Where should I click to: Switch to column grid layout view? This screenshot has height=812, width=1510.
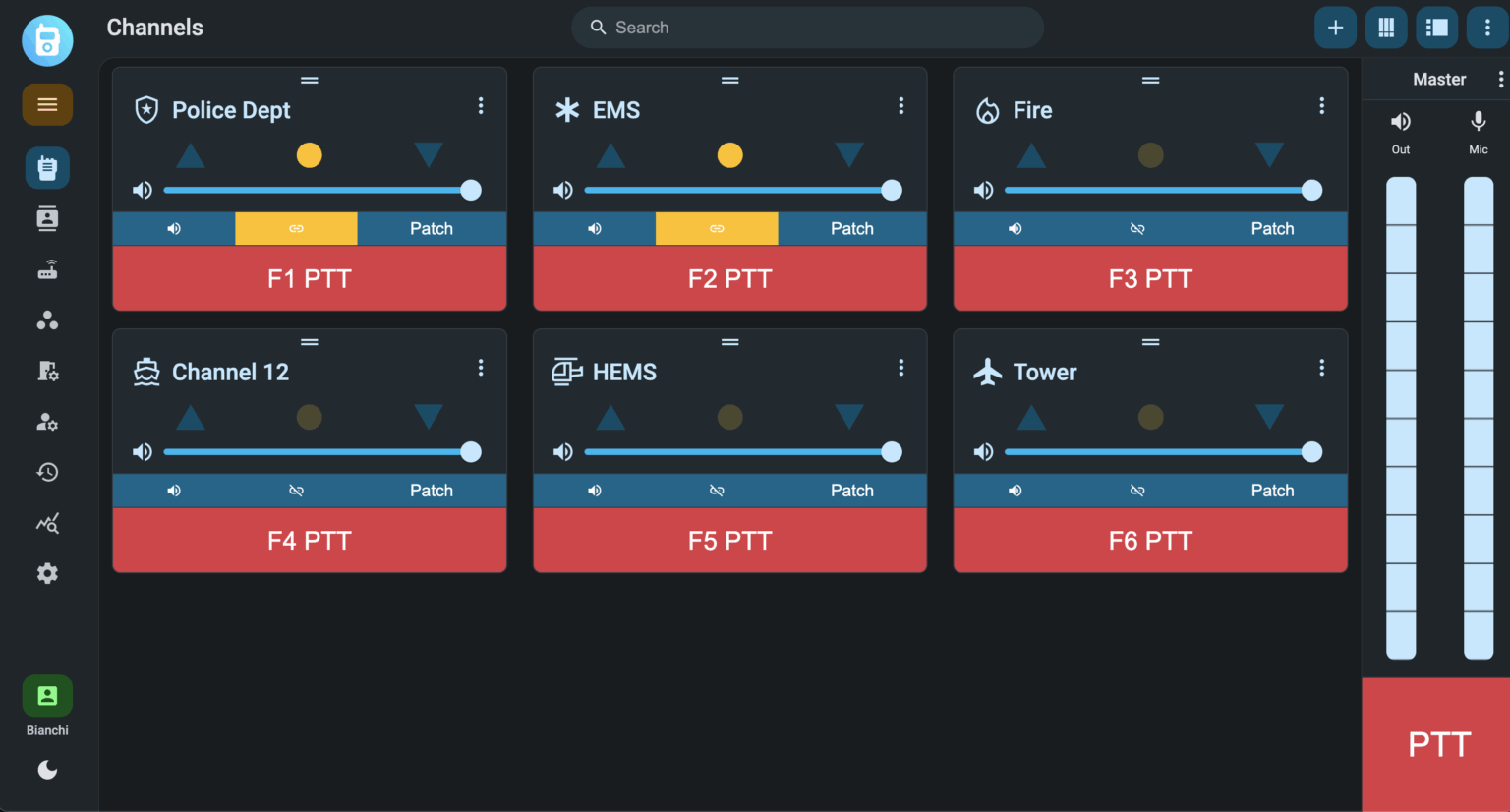(1386, 28)
